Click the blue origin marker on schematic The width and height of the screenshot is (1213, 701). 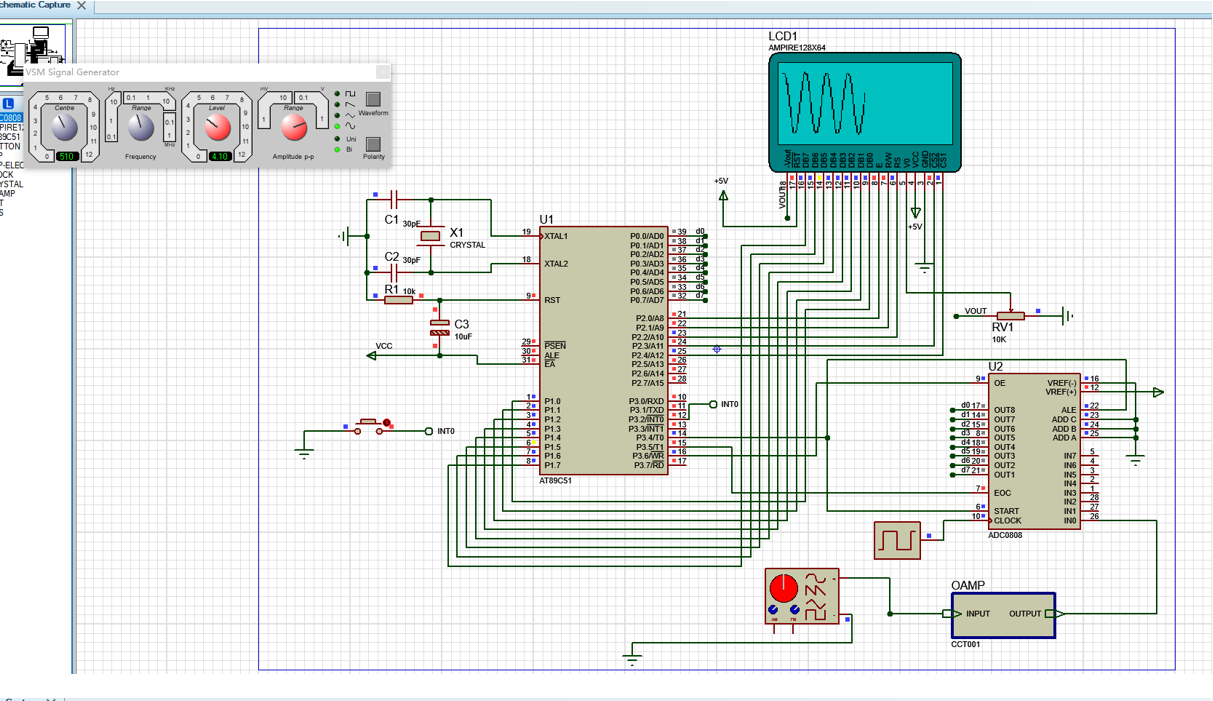coord(717,349)
